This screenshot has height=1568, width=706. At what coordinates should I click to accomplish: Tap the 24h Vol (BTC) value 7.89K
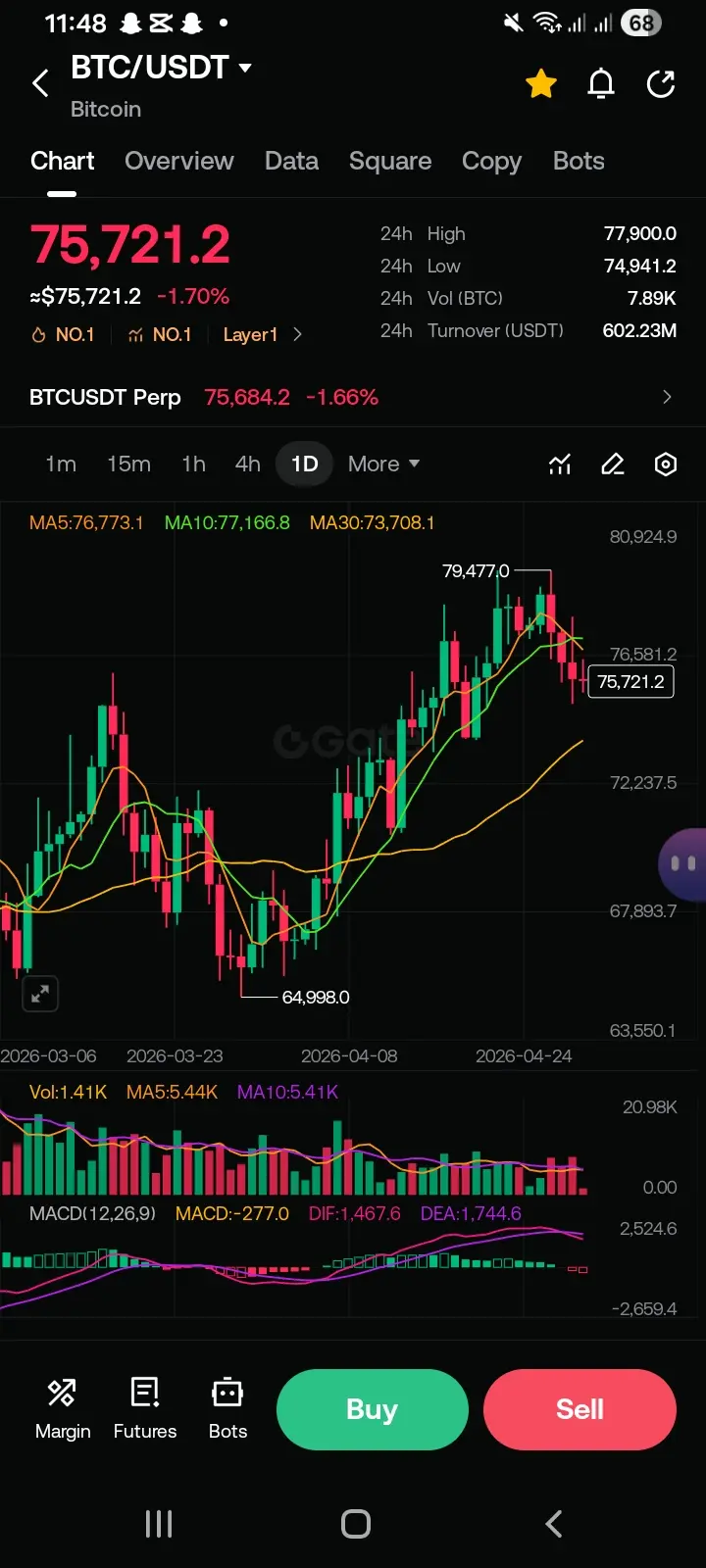(x=652, y=298)
